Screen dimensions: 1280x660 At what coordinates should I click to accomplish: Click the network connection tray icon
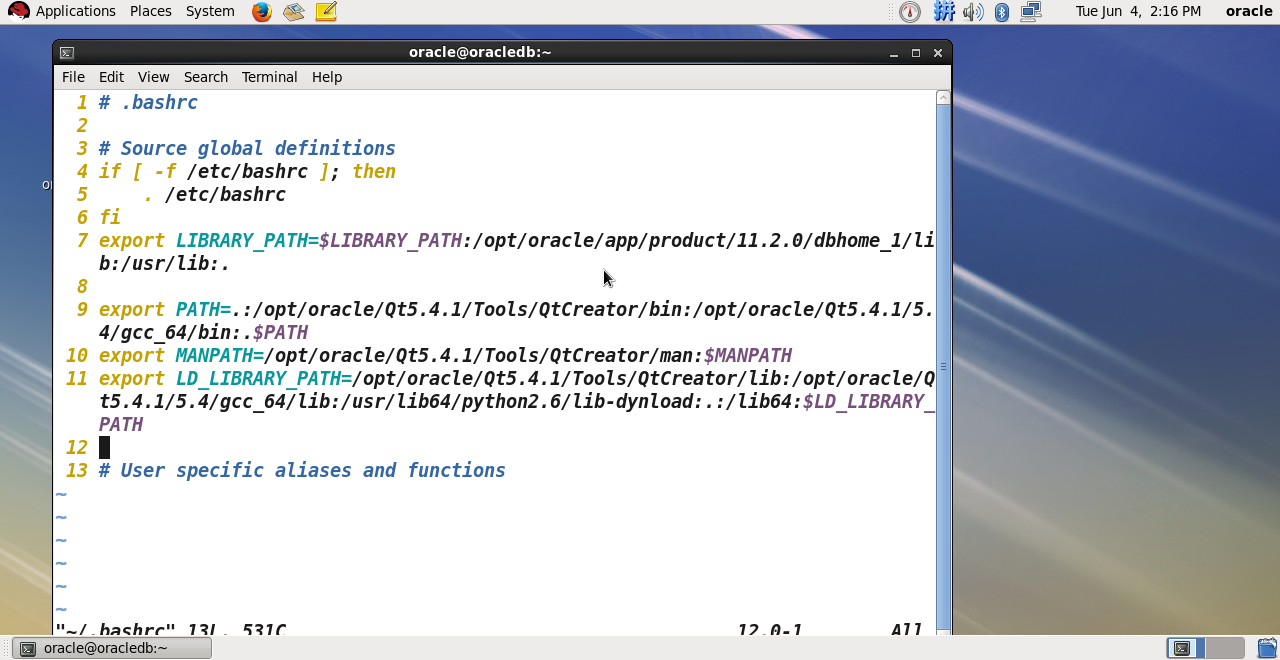tap(1031, 12)
